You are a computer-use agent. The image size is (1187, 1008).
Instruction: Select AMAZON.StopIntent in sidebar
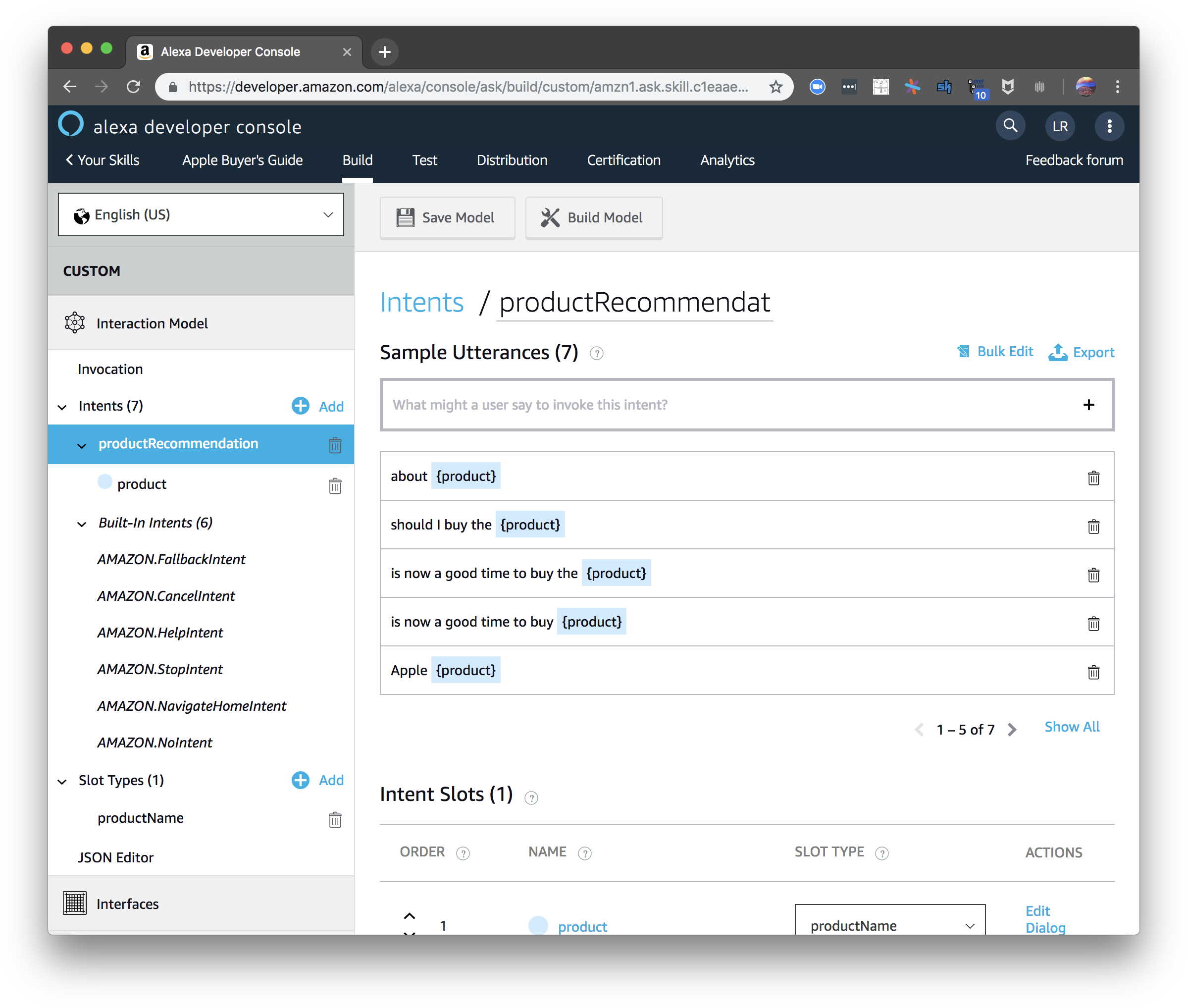pyautogui.click(x=160, y=670)
